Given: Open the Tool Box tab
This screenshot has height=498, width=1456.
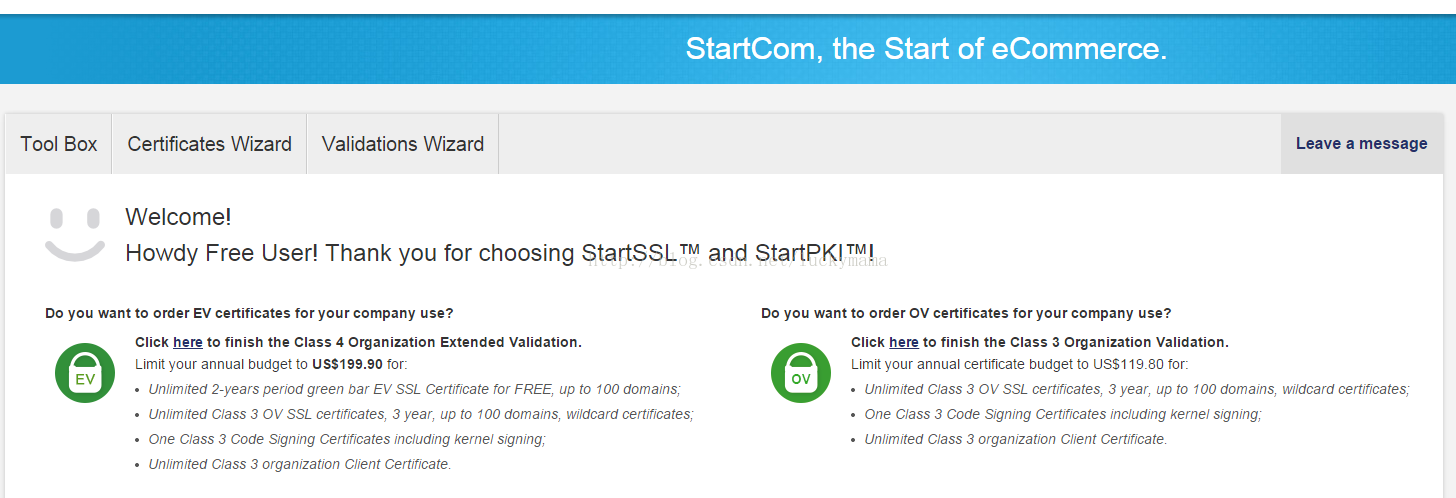Looking at the screenshot, I should point(59,144).
